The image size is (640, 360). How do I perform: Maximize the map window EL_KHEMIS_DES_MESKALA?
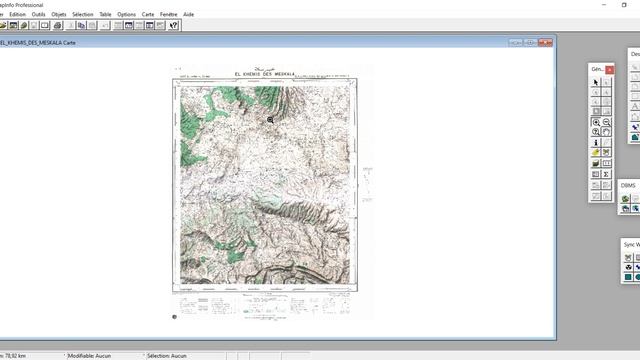[x=530, y=42]
